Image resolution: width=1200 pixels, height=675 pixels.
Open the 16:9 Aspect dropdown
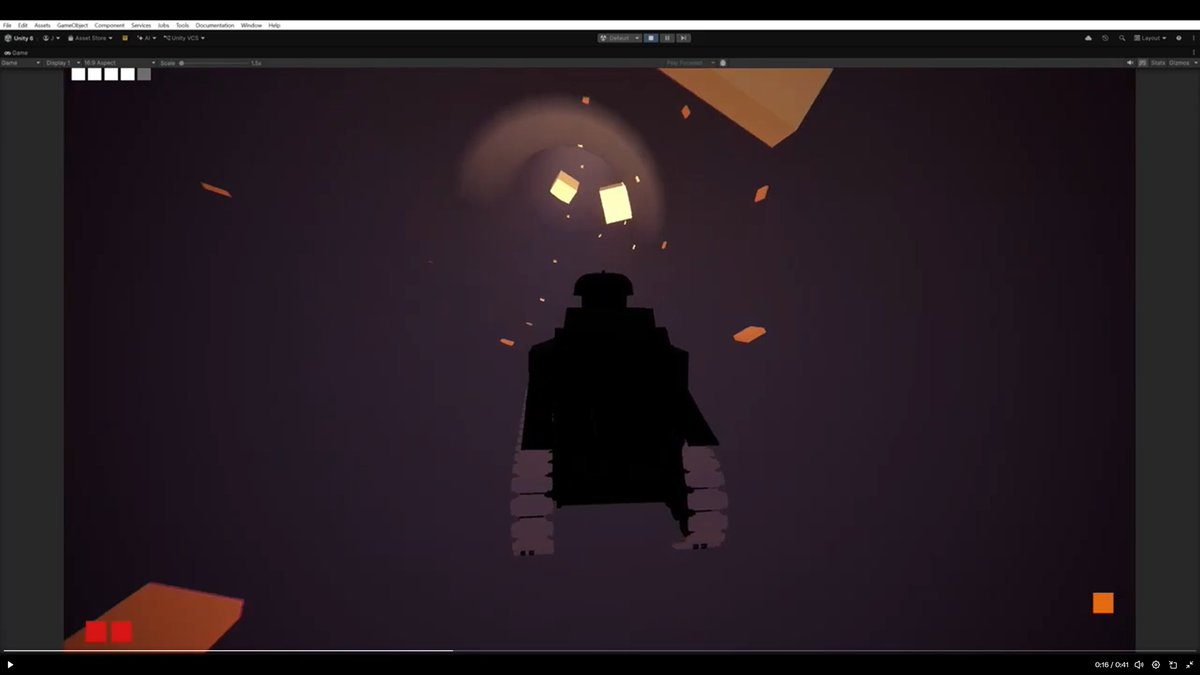[x=119, y=63]
